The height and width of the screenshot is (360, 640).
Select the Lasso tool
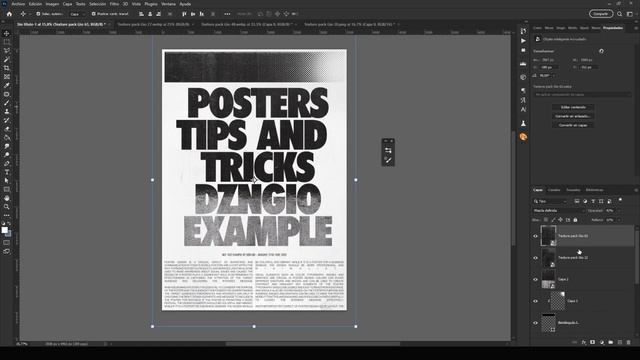(x=7, y=51)
